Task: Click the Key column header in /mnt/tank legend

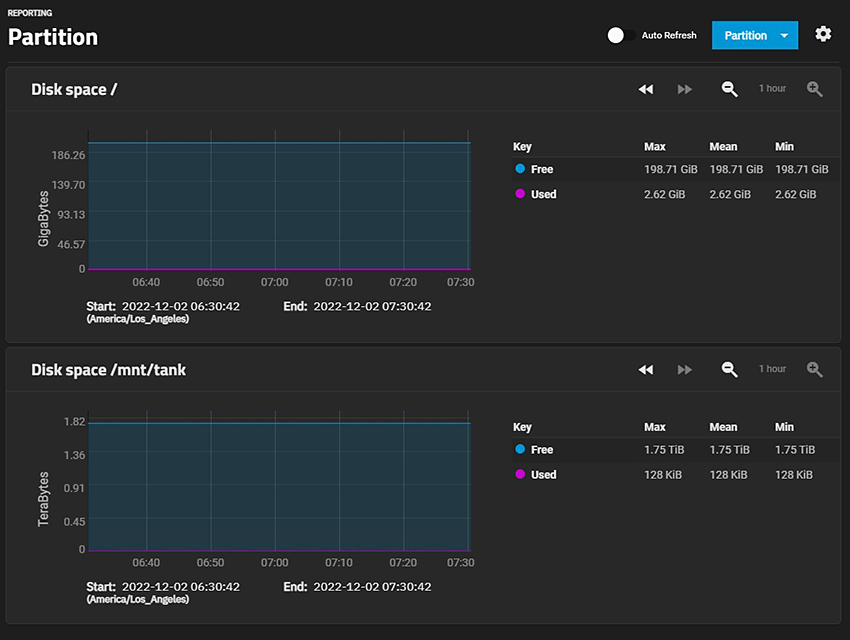Action: click(x=523, y=426)
